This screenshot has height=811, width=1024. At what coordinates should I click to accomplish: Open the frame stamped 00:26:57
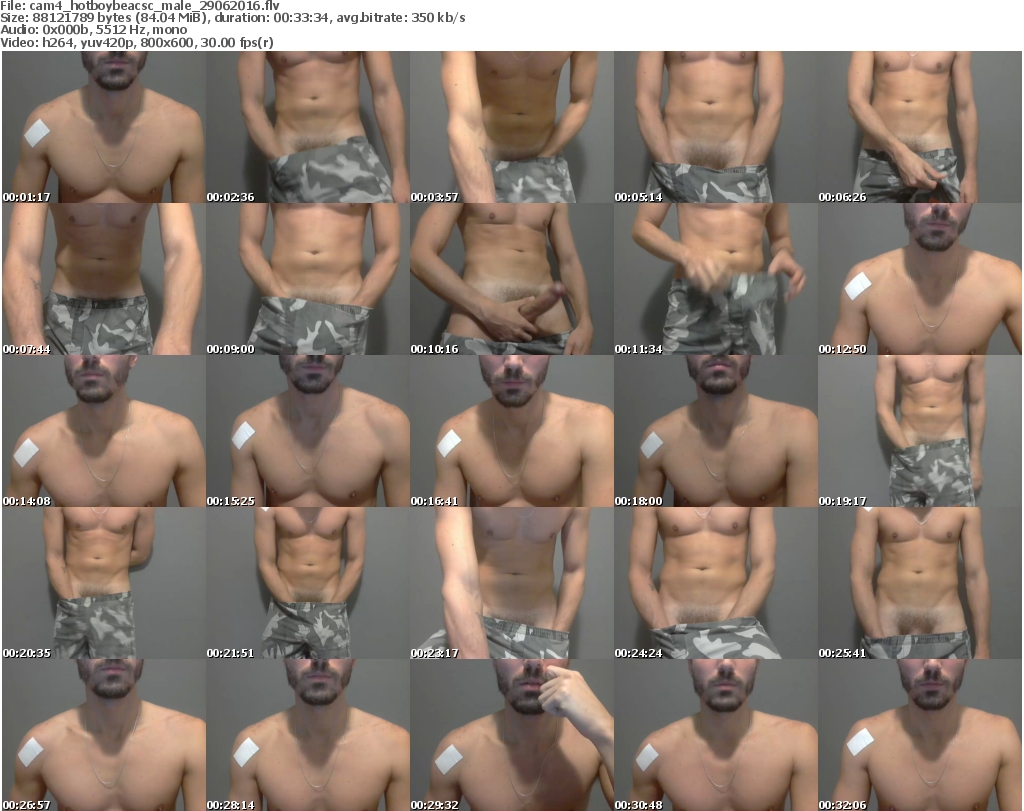(104, 735)
